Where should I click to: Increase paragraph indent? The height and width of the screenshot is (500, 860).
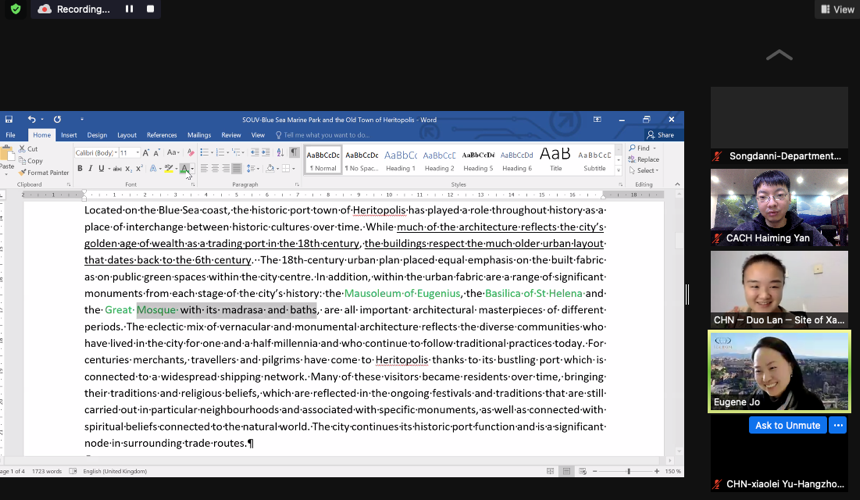(x=265, y=152)
